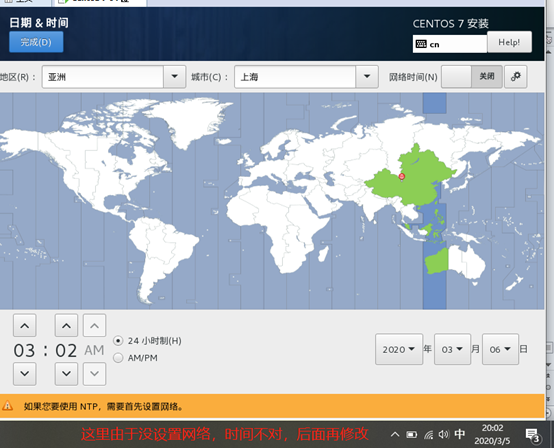Viewport: 554px width, 448px height.
Task: Decrease the hour with down arrow
Action: (25, 373)
